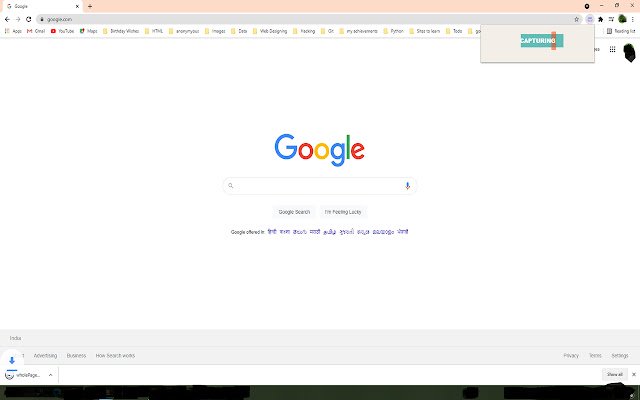640x400 pixels.
Task: Open the Apps shortcut in the bookmarks bar
Action: click(13, 31)
